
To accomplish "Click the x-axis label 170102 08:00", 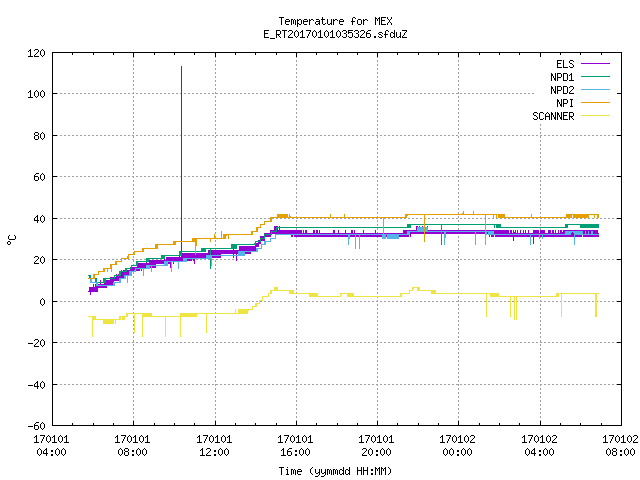I will 620,446.
